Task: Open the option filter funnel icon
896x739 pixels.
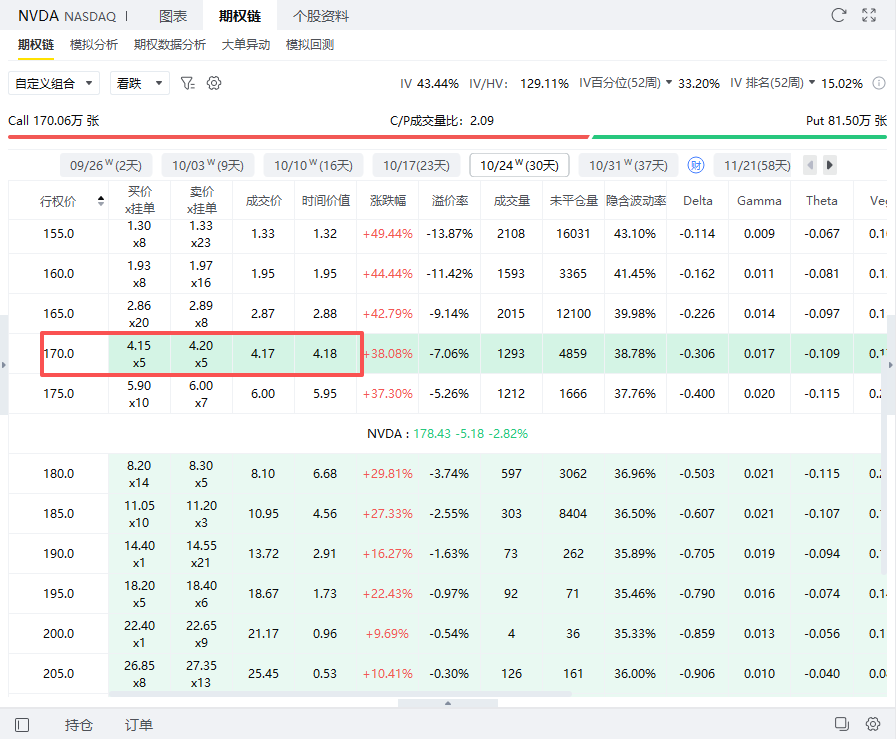Action: click(187, 83)
